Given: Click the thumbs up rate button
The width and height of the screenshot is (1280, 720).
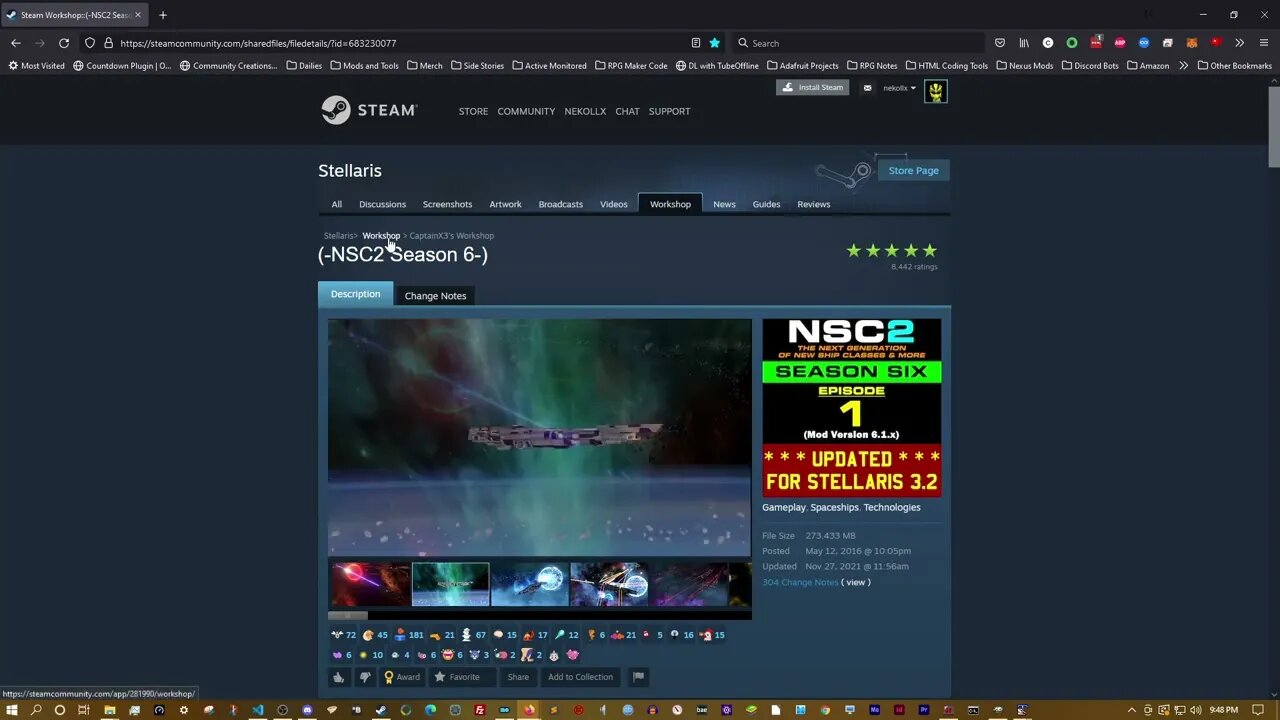Looking at the screenshot, I should tap(338, 677).
